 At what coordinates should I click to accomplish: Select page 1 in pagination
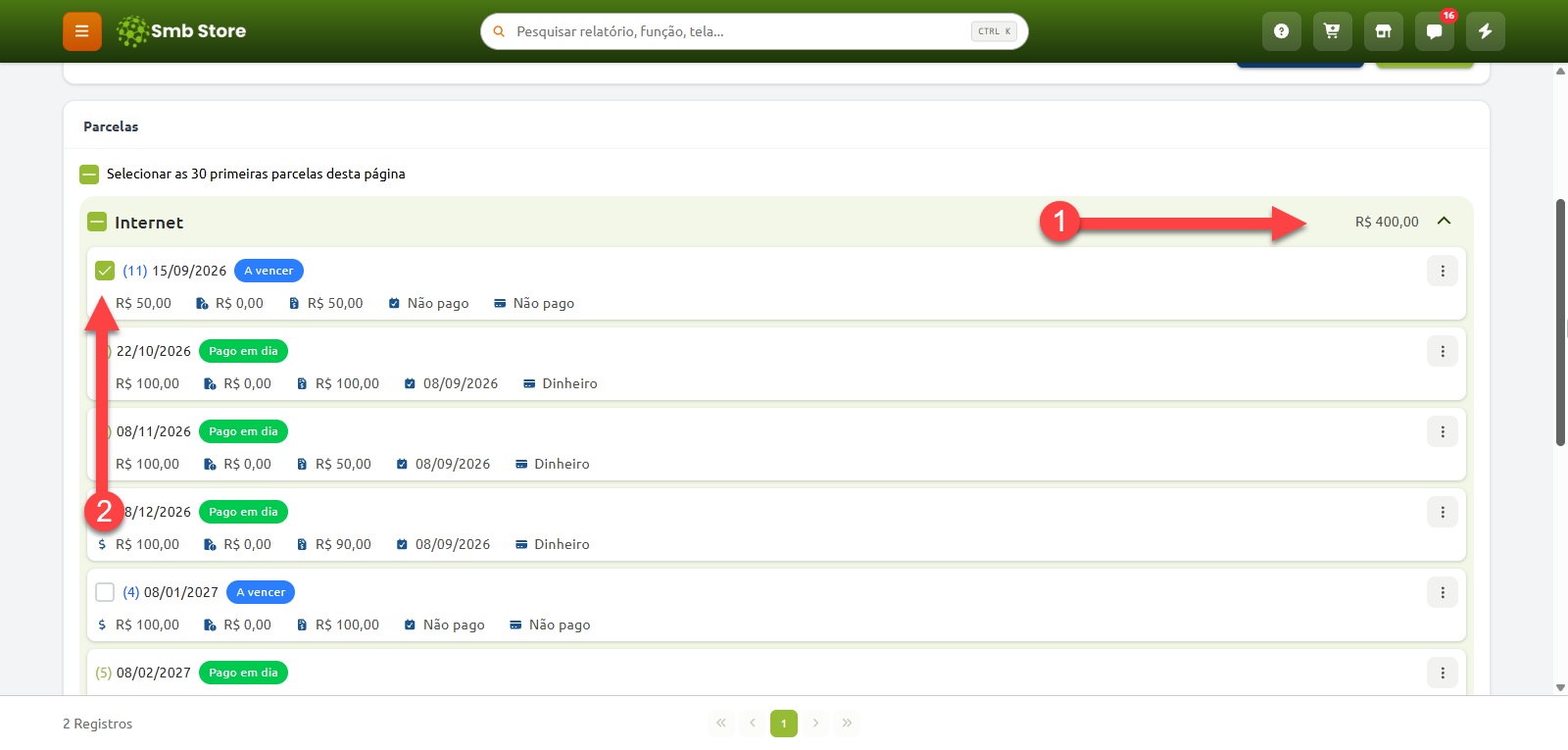tap(784, 724)
